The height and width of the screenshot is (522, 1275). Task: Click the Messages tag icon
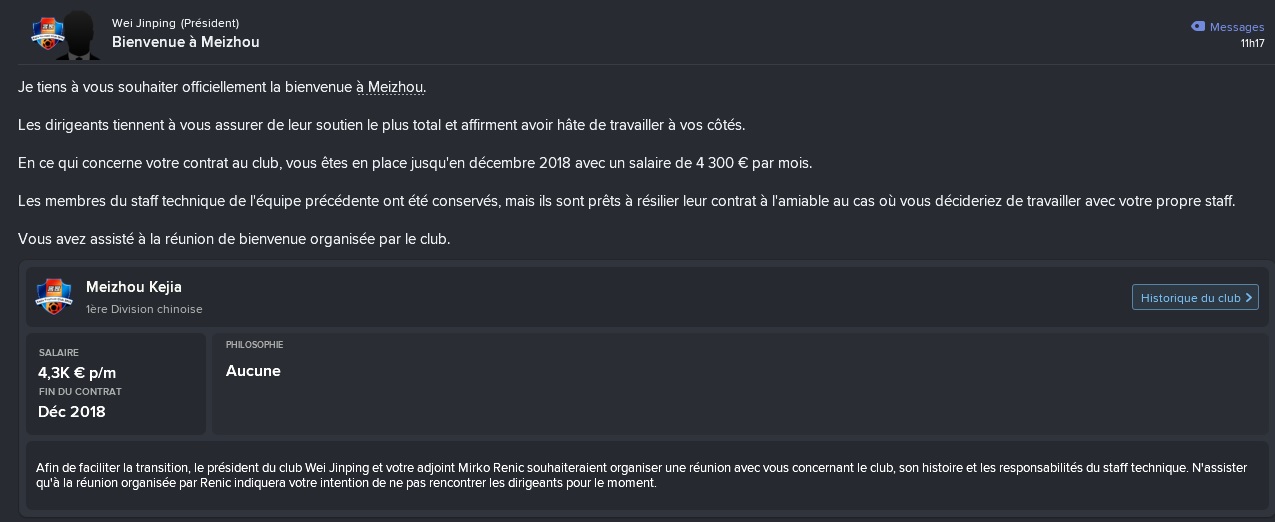(1198, 27)
